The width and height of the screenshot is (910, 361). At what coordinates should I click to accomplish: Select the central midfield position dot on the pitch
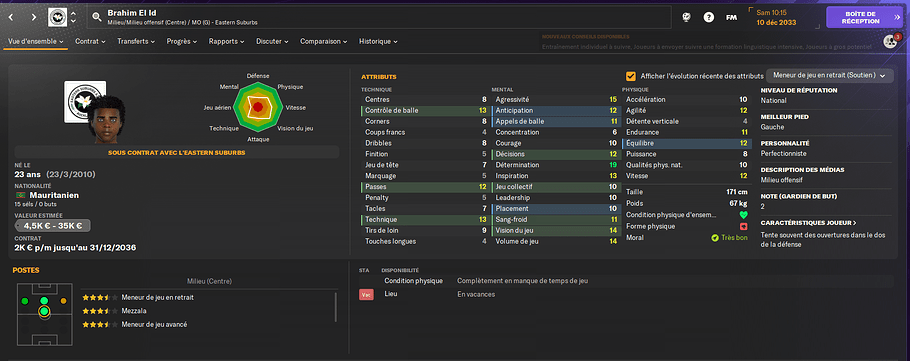coord(44,312)
